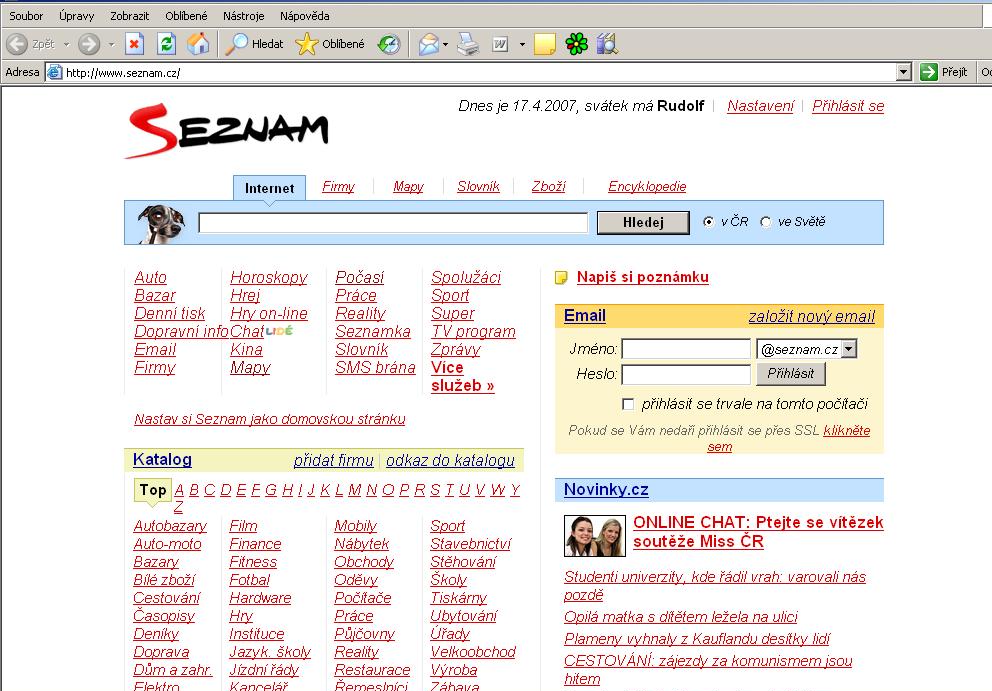Open the Forward button history dropdown arrow

(x=111, y=44)
